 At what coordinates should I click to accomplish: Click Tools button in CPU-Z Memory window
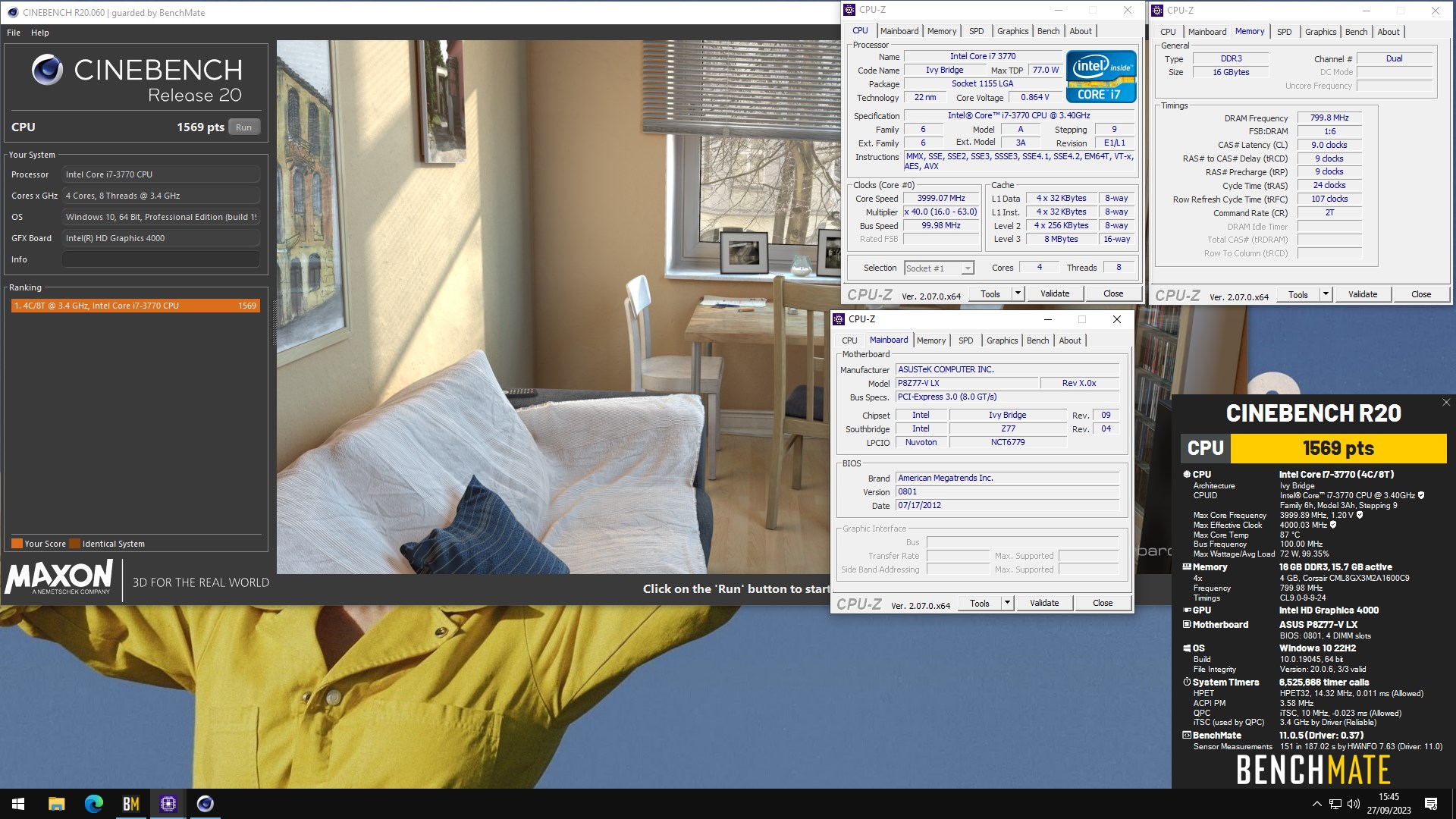click(x=1298, y=295)
